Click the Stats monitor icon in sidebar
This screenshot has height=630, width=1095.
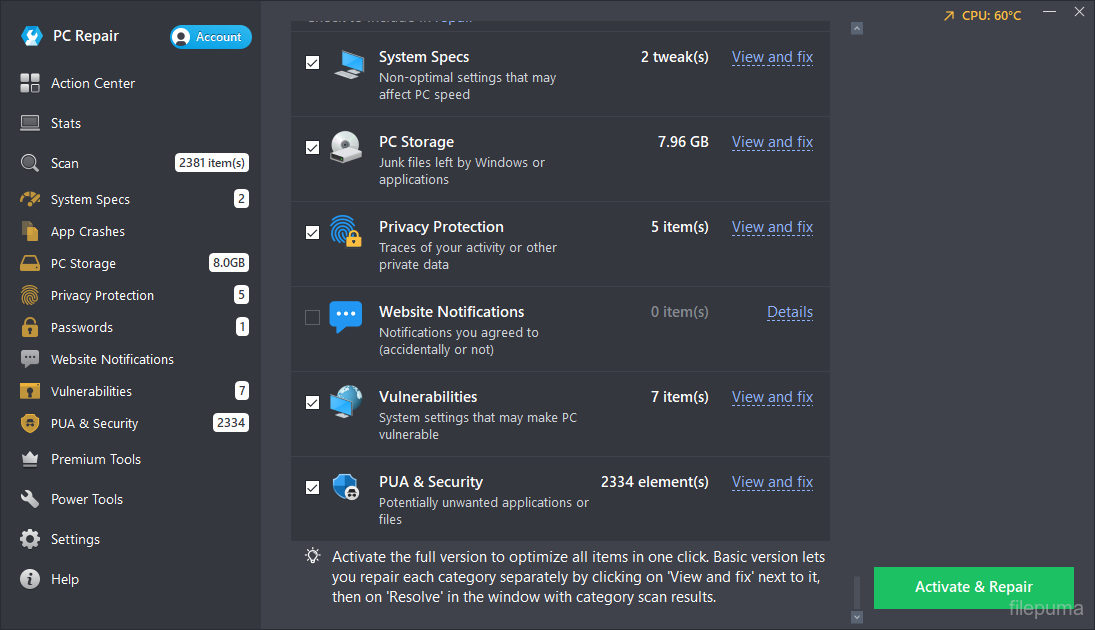coord(30,123)
